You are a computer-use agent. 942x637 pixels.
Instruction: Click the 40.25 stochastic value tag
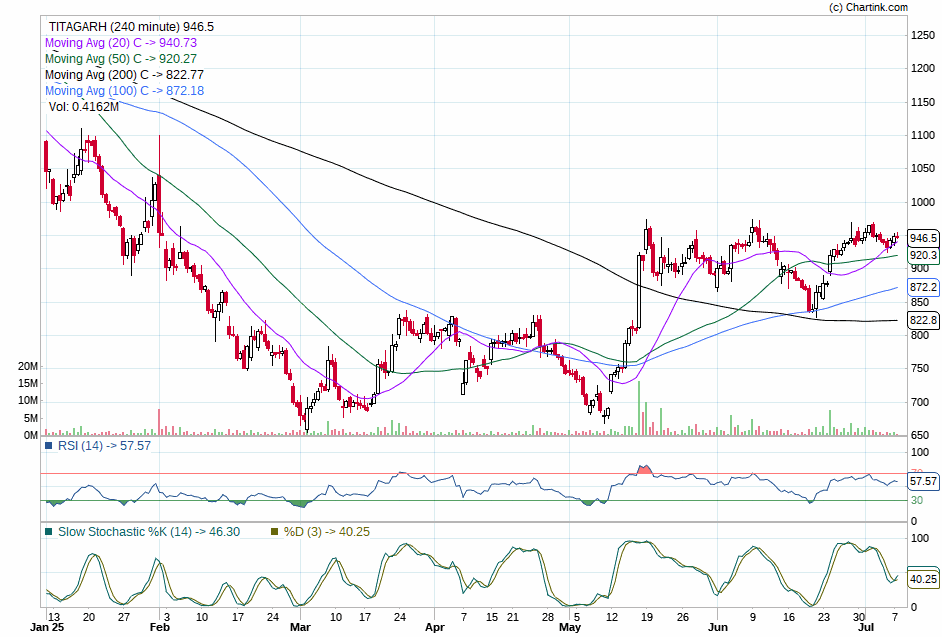pos(923,579)
